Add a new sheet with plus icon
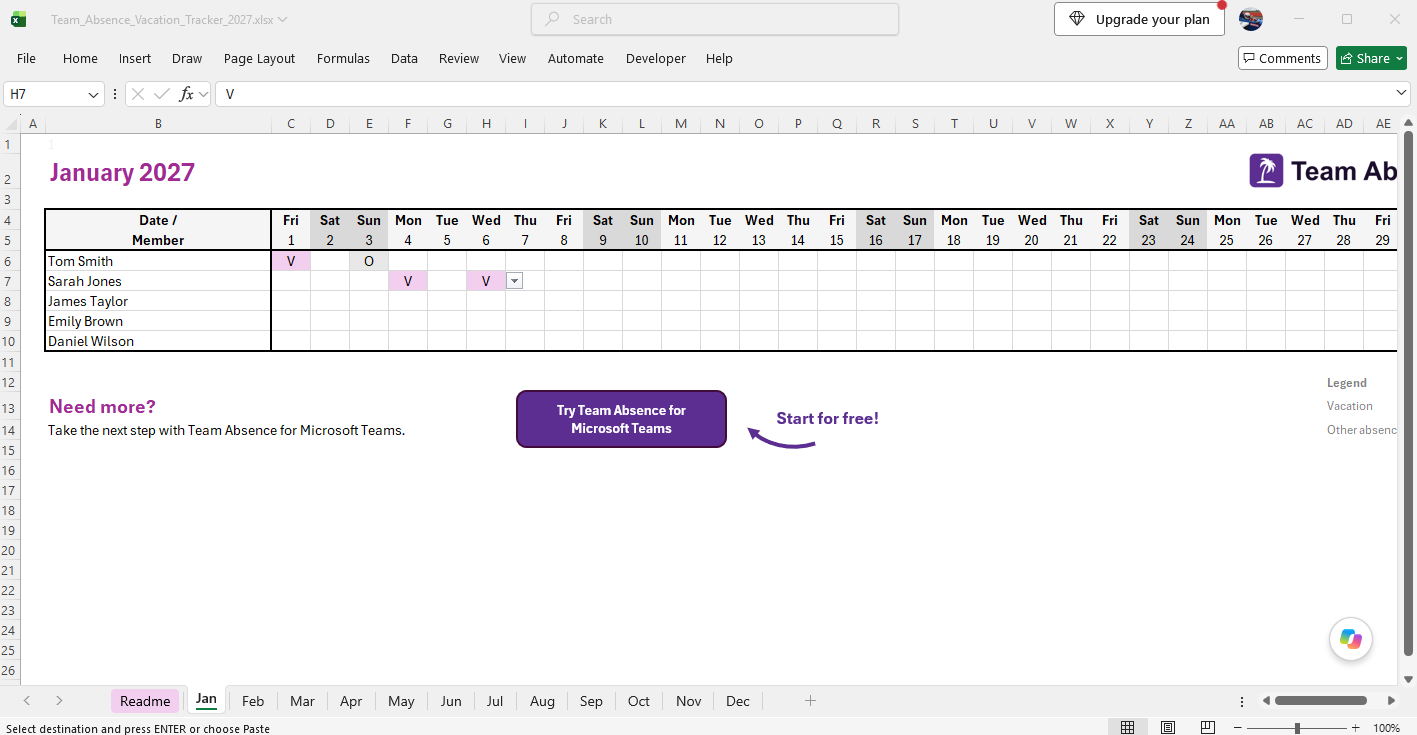The width and height of the screenshot is (1417, 735). tap(810, 701)
